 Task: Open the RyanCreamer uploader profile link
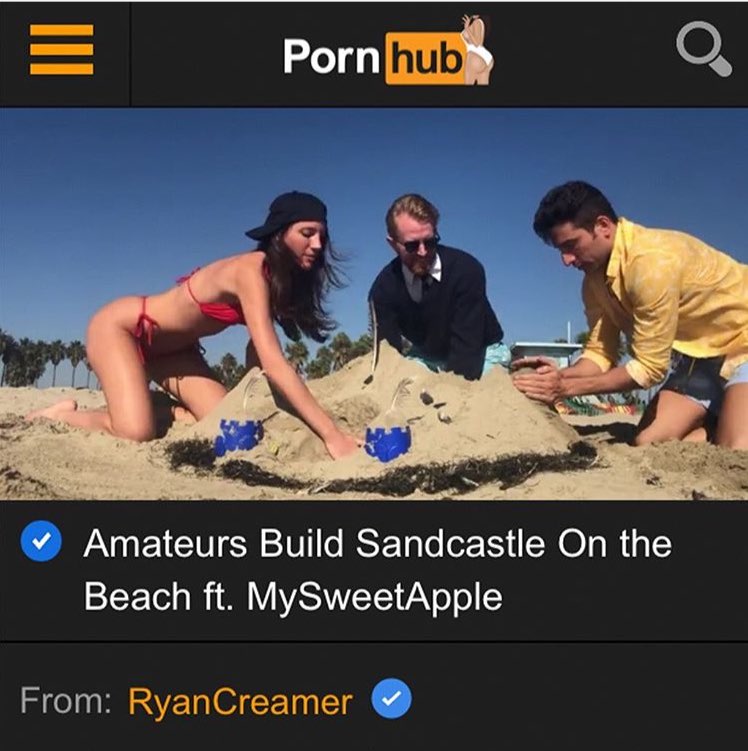[x=240, y=702]
